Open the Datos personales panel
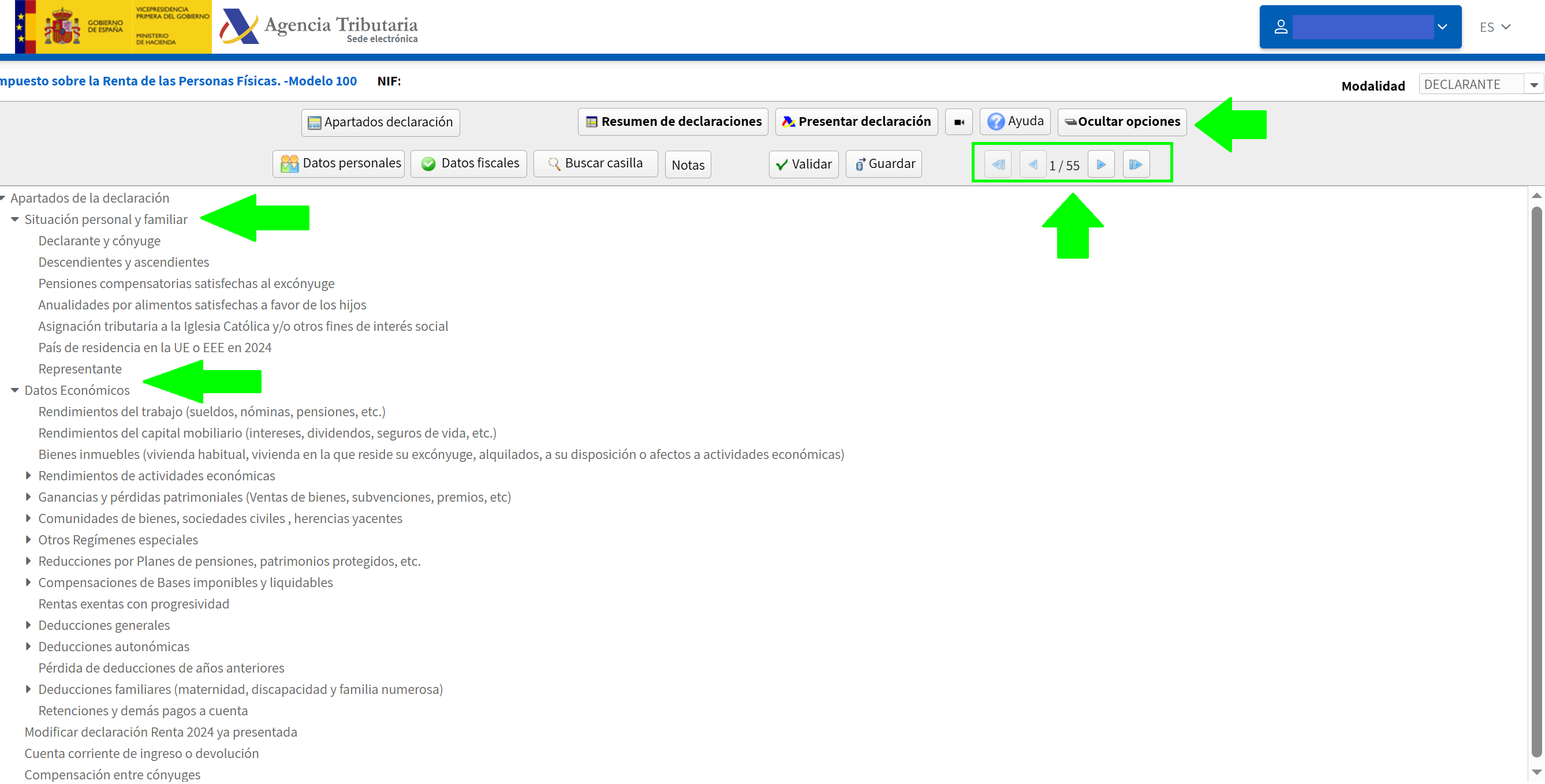The width and height of the screenshot is (1545, 784). click(x=338, y=163)
